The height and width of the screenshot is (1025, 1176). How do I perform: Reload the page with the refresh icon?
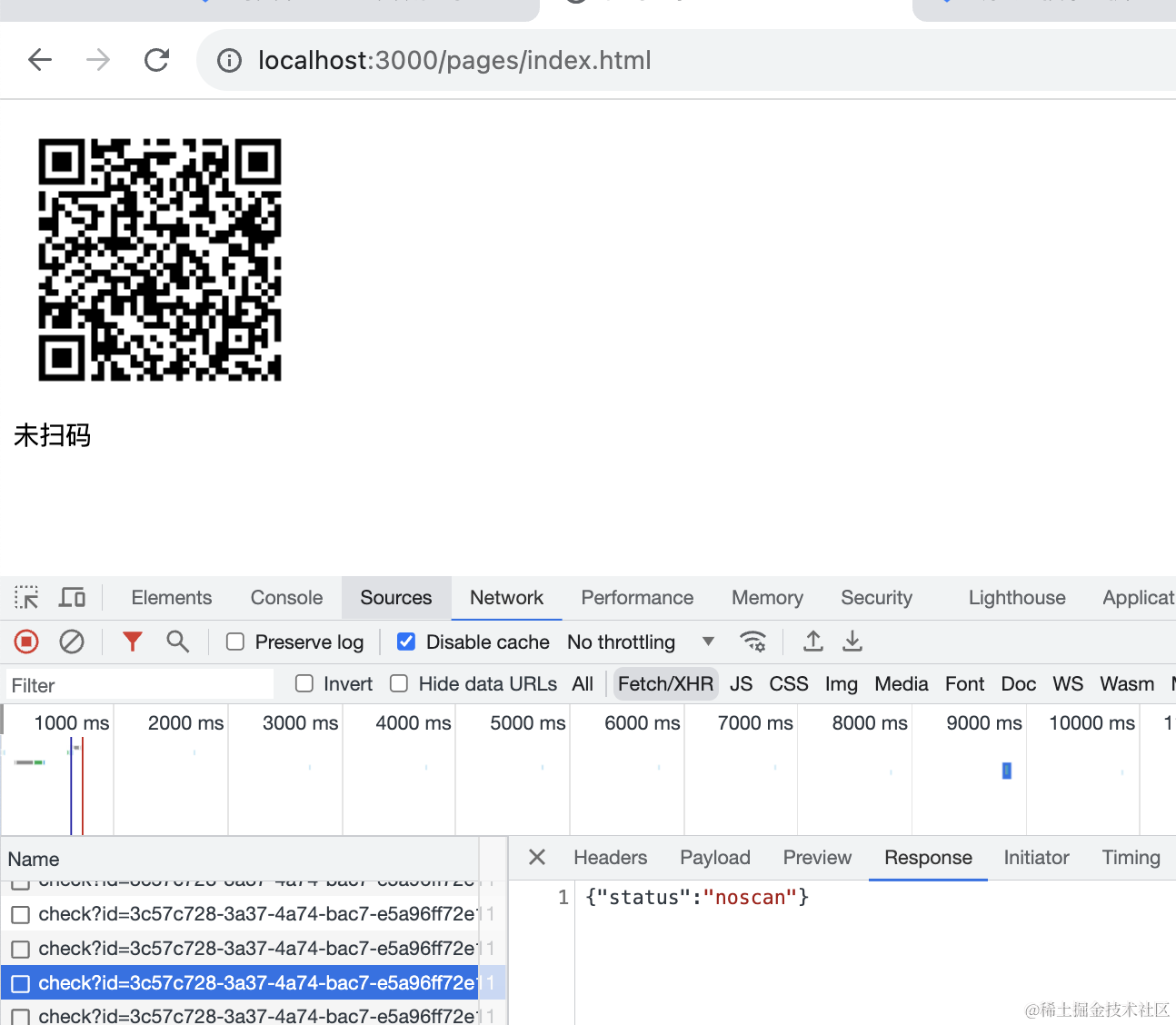point(157,60)
